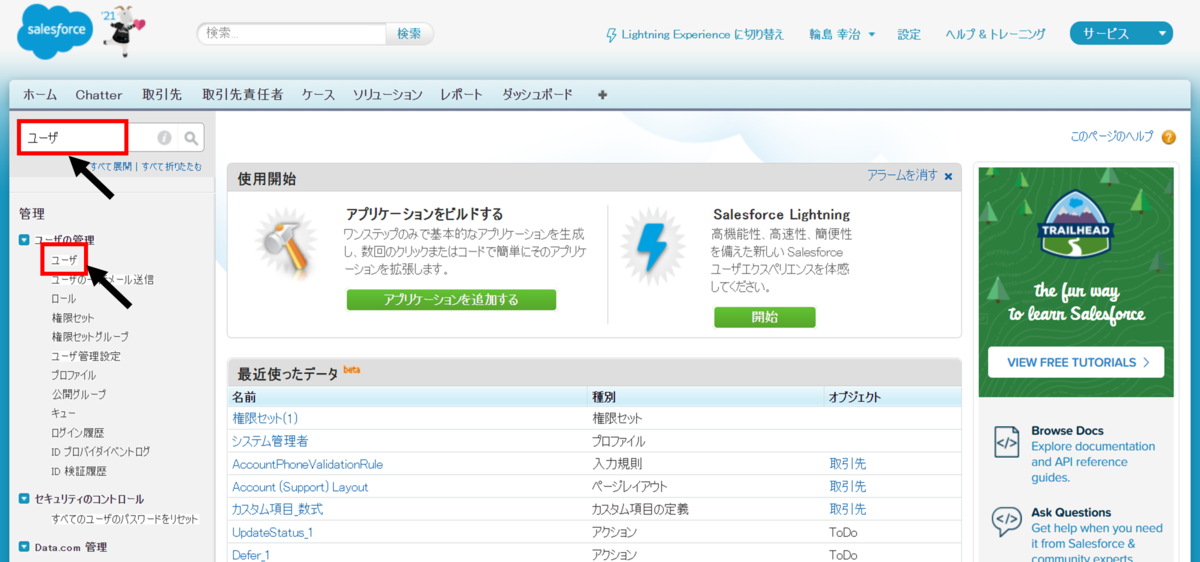Click the アラームを消す link
This screenshot has width=1200, height=562.
point(902,175)
